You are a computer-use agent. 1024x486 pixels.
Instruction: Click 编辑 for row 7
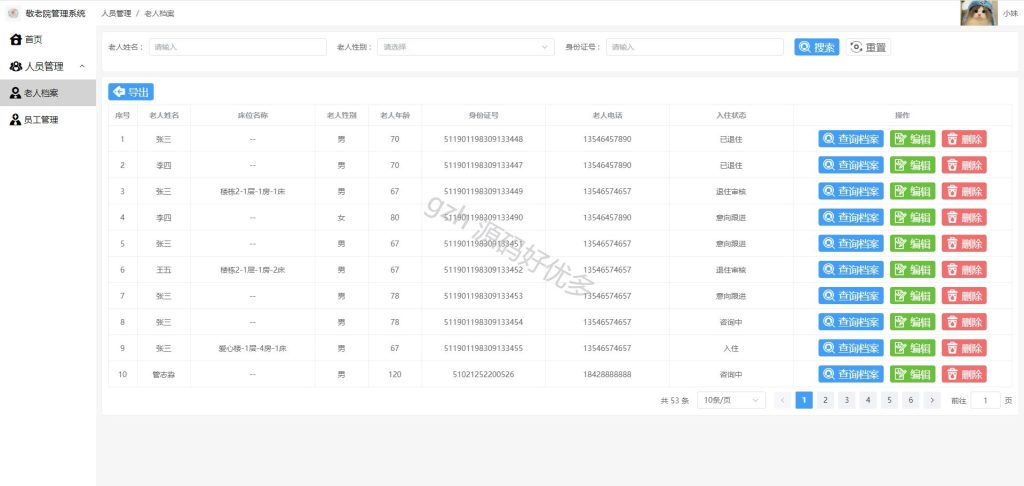coord(912,296)
